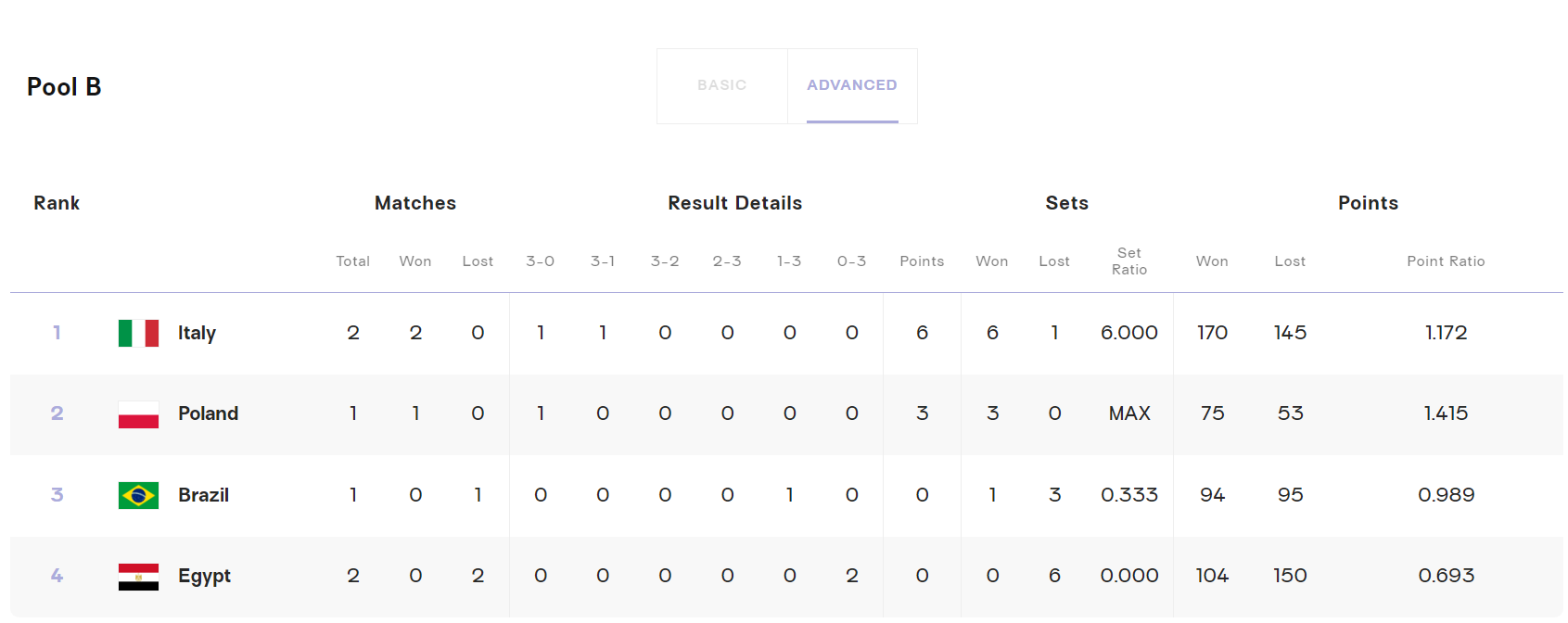Click Italy's 1.172 point ratio value
1568x623 pixels.
click(1445, 333)
